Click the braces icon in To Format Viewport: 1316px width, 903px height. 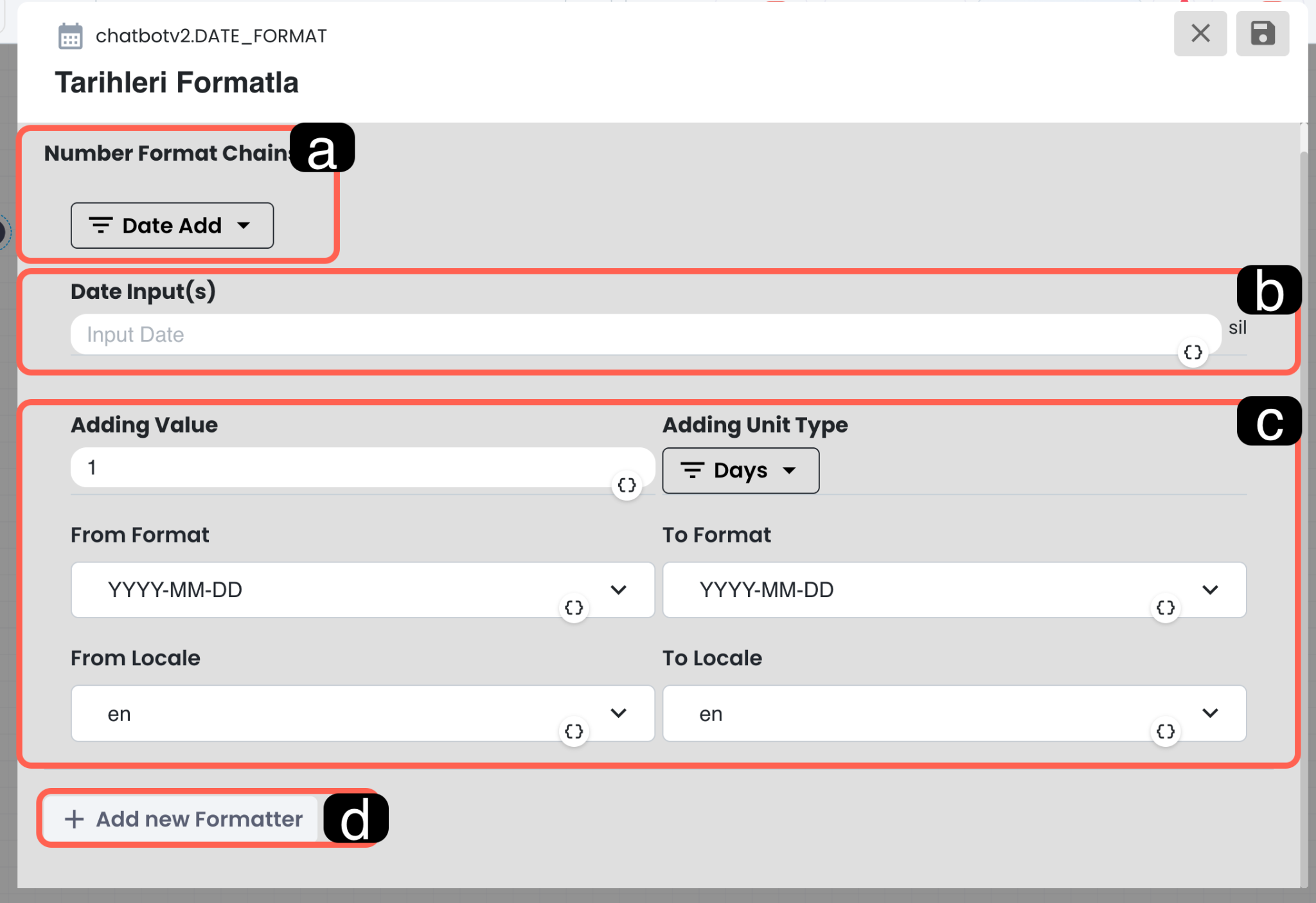pyautogui.click(x=1165, y=608)
